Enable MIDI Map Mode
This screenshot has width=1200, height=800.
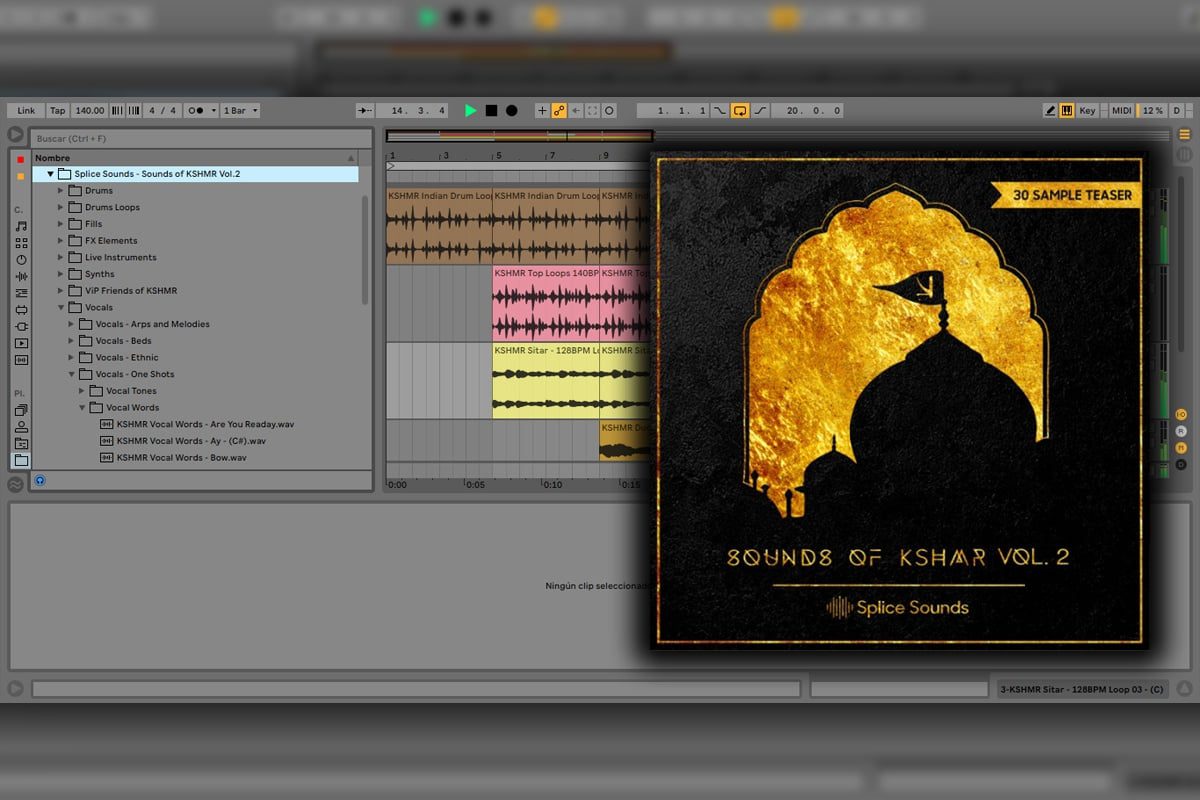[1122, 111]
